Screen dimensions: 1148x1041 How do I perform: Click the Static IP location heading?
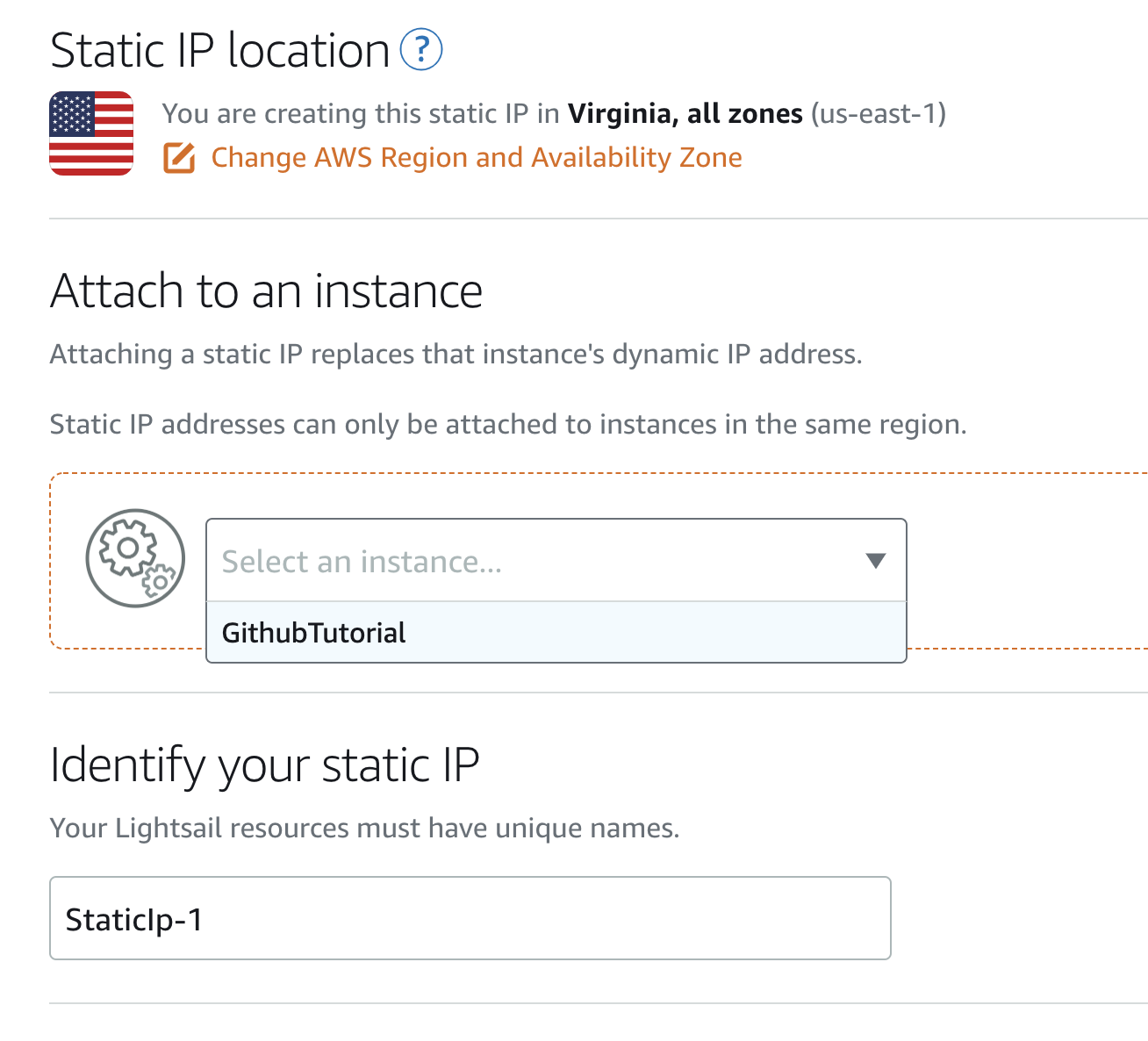tap(219, 51)
